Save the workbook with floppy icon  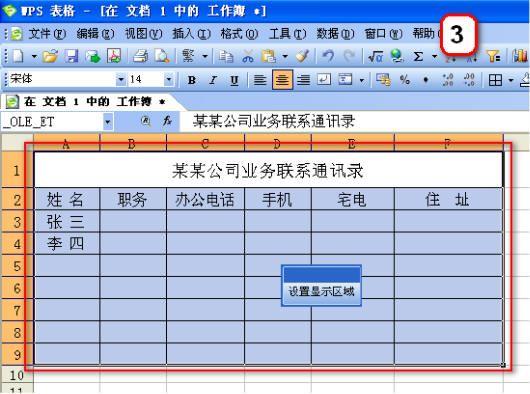point(71,56)
